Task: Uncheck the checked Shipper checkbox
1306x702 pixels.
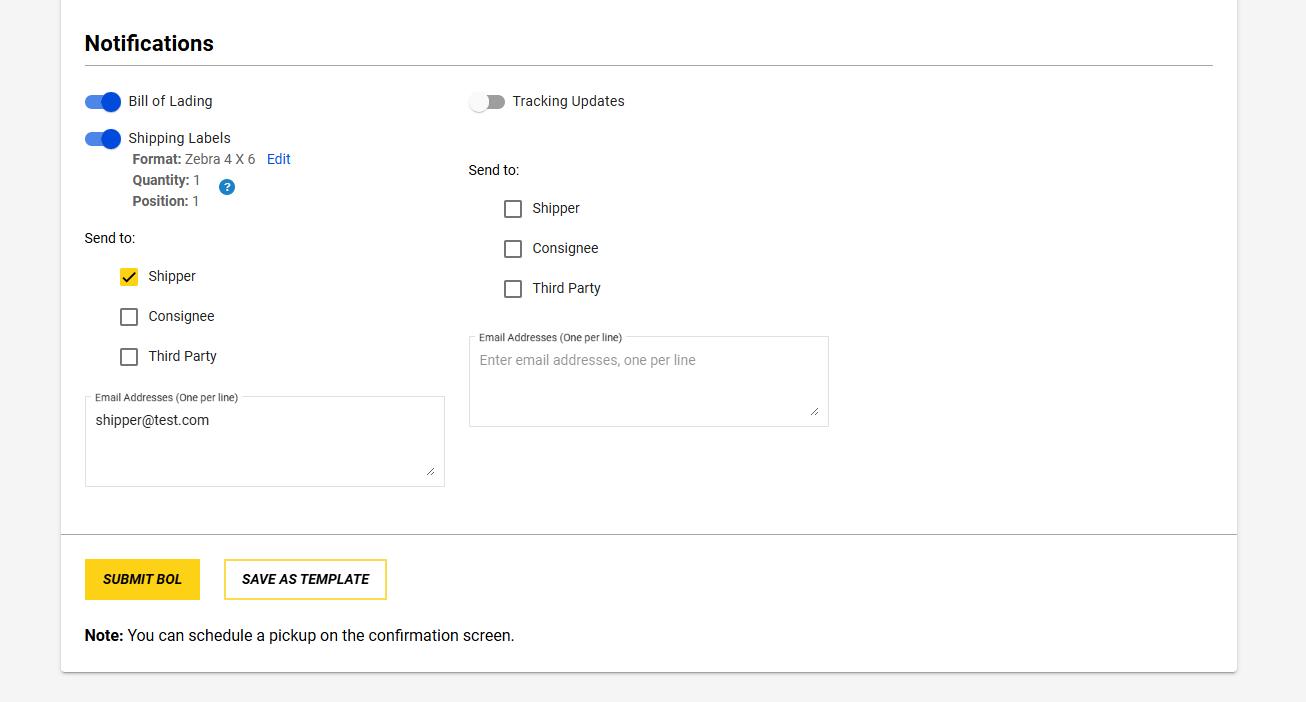Action: (x=129, y=277)
